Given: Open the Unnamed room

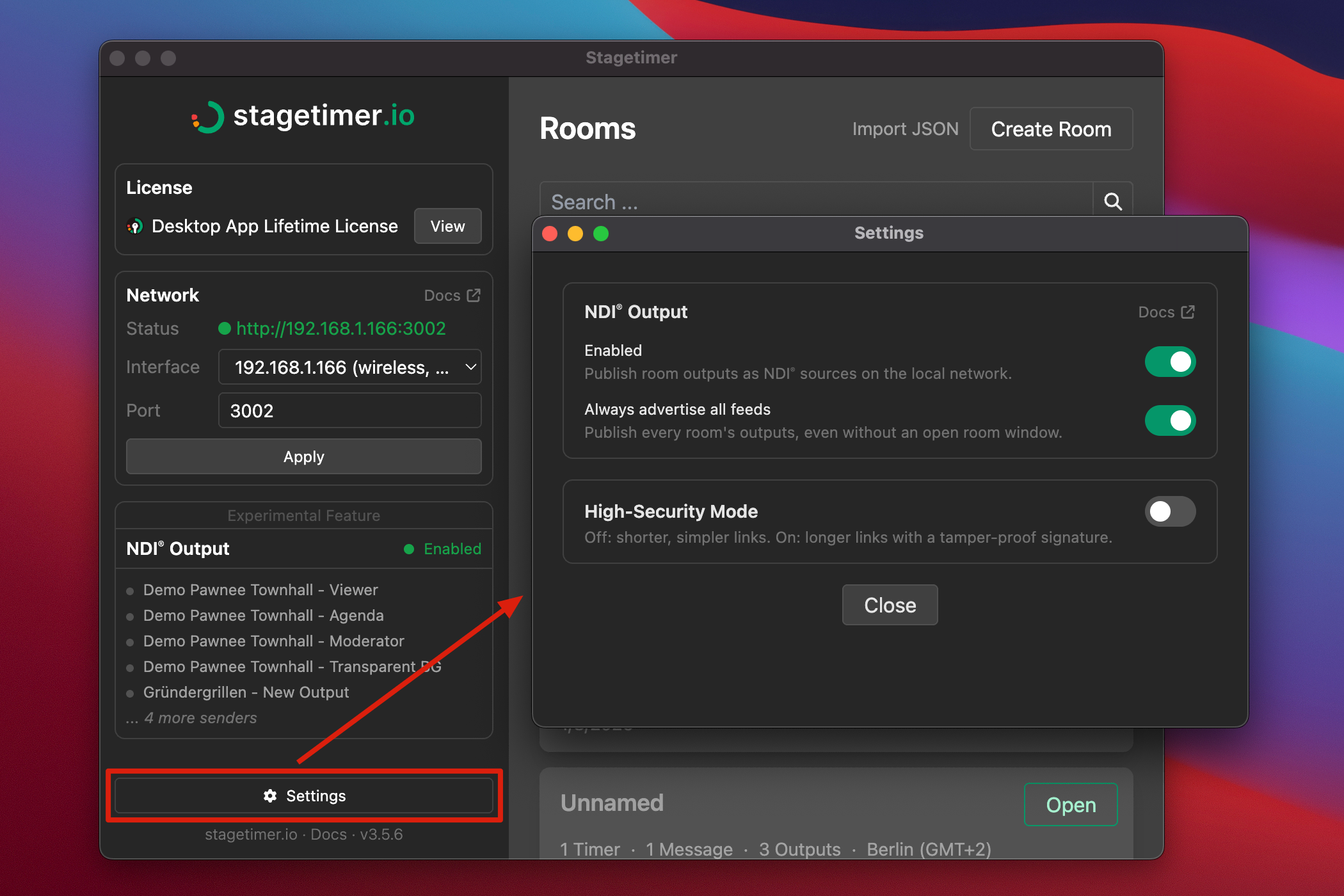Looking at the screenshot, I should 1071,804.
